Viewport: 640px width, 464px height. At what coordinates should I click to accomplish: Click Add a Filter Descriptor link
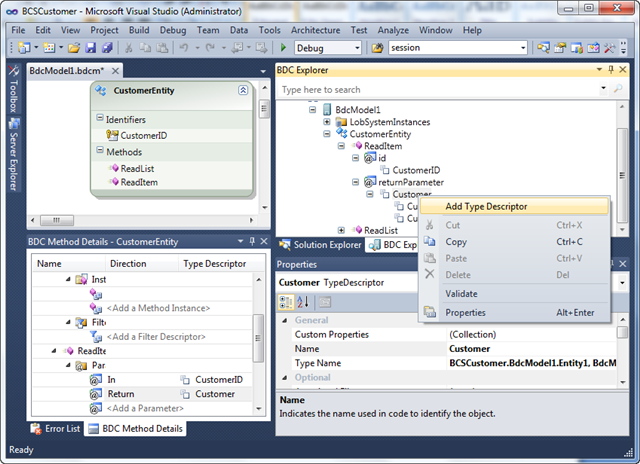(156, 337)
